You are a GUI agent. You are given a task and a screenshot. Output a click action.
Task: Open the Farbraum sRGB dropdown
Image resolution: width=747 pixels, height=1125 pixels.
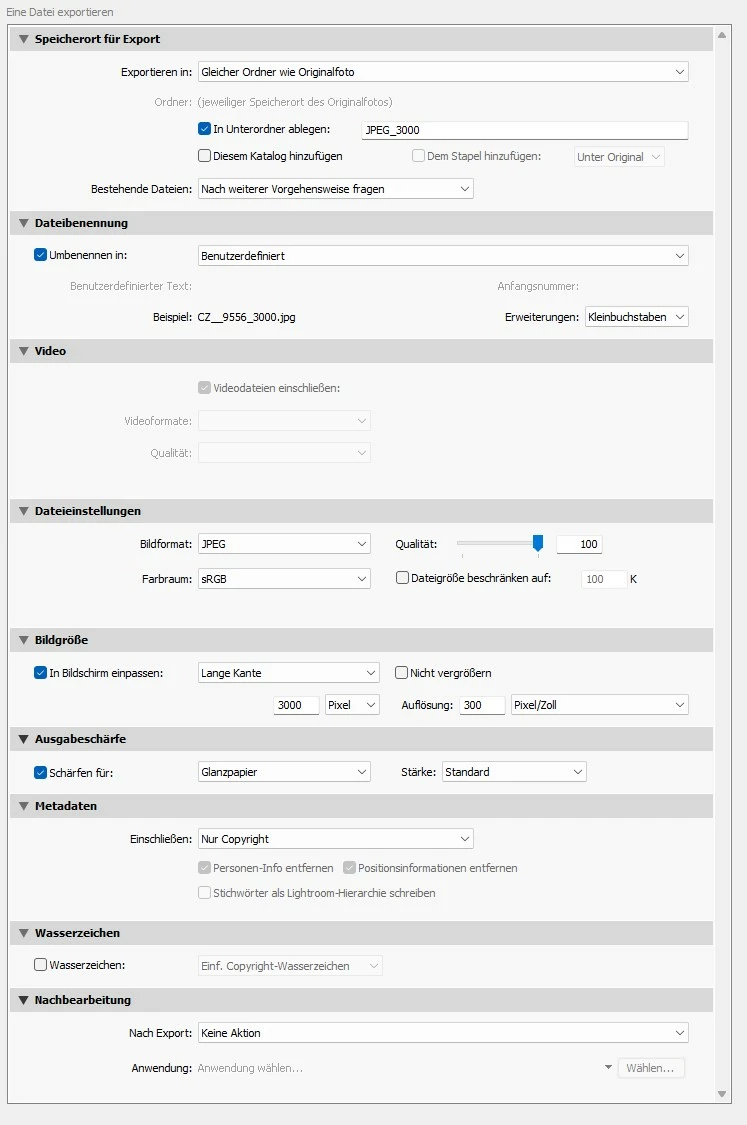[284, 578]
